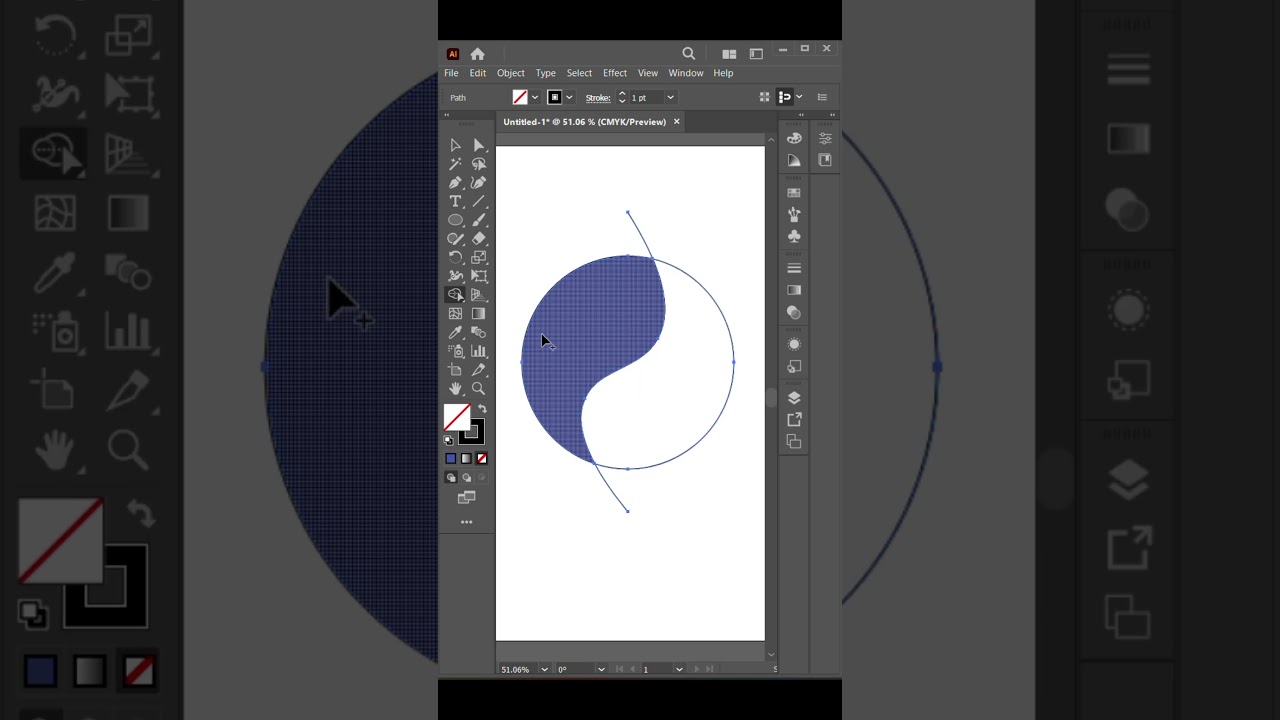Select the Column Graph tool
Viewport: 1280px width, 720px height.
479,351
